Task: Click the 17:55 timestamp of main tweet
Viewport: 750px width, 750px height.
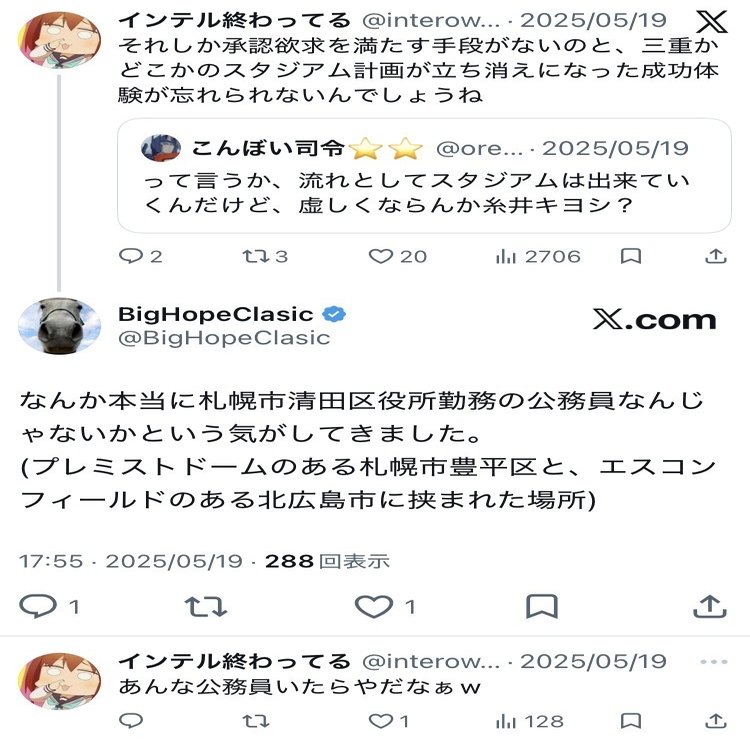Action: click(x=51, y=561)
